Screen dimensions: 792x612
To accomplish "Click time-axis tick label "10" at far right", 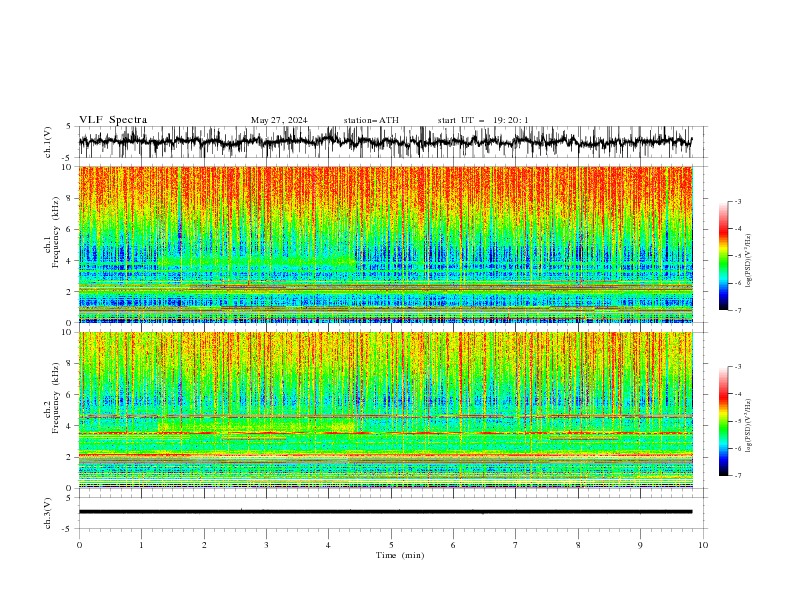I will coord(703,545).
